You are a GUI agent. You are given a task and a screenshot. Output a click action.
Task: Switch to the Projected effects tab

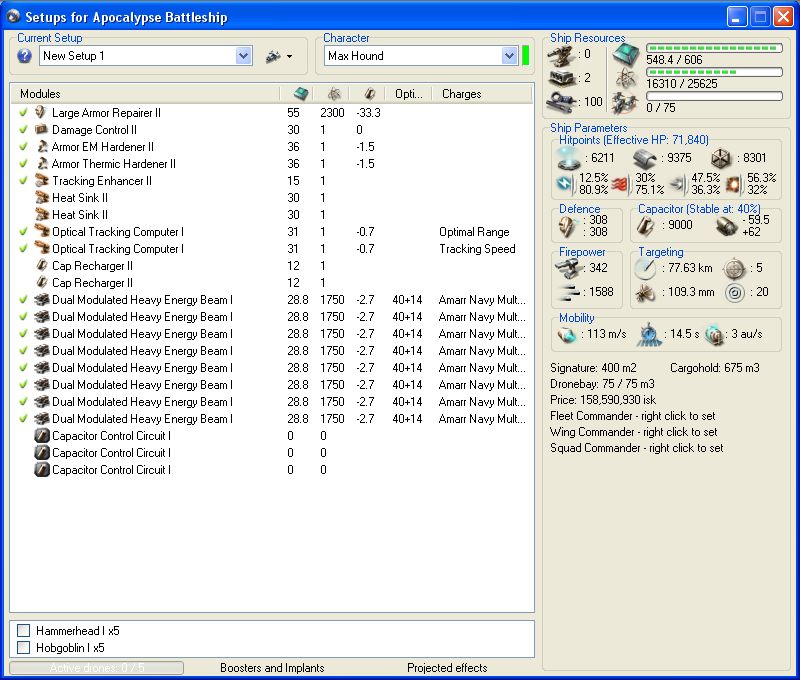click(x=446, y=668)
